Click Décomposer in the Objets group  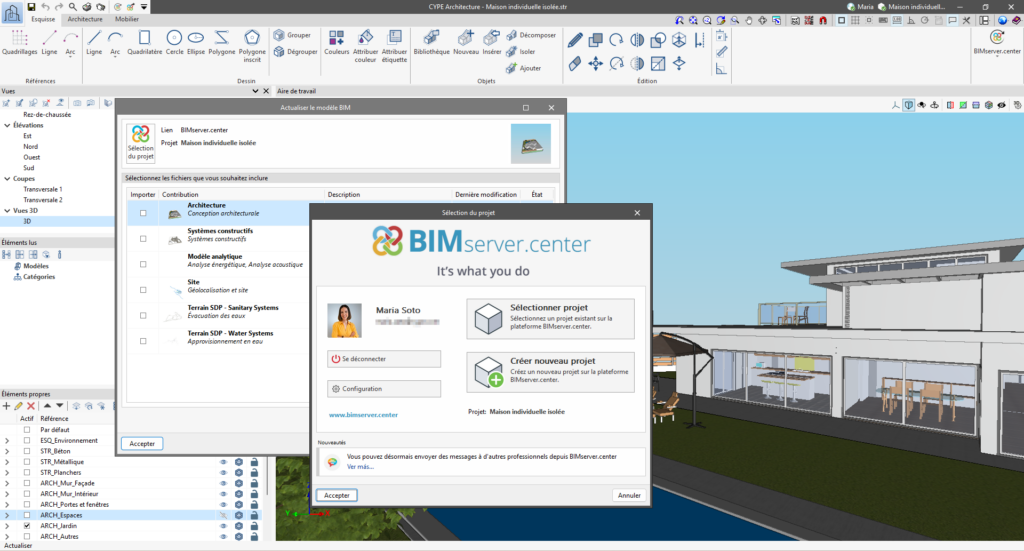coord(531,35)
